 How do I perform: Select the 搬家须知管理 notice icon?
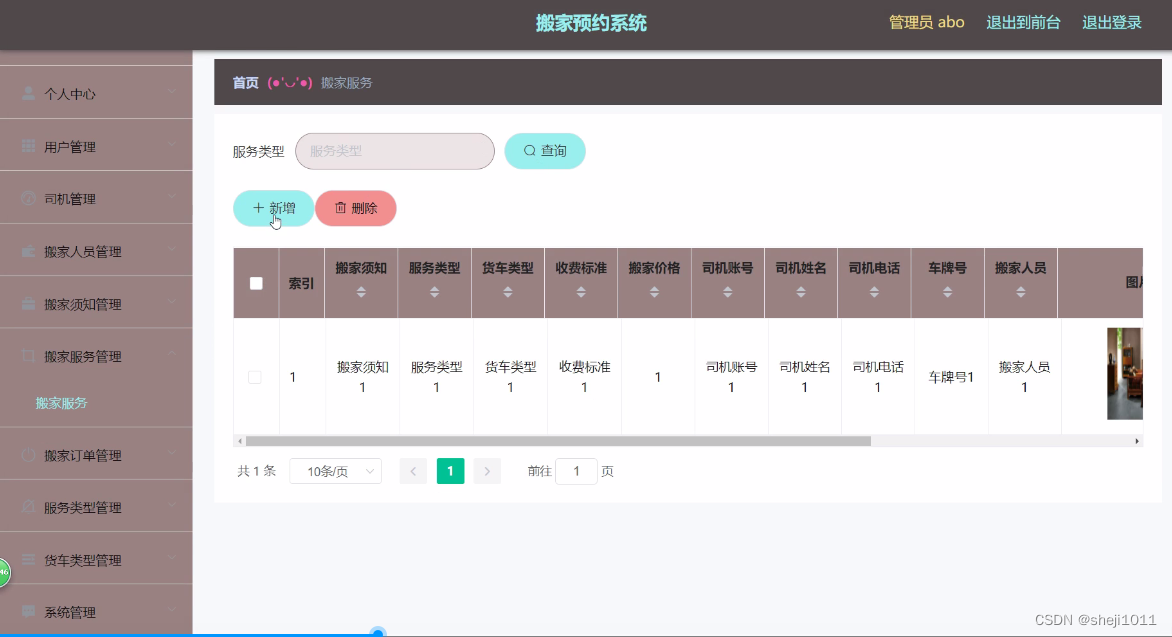[x=27, y=302]
